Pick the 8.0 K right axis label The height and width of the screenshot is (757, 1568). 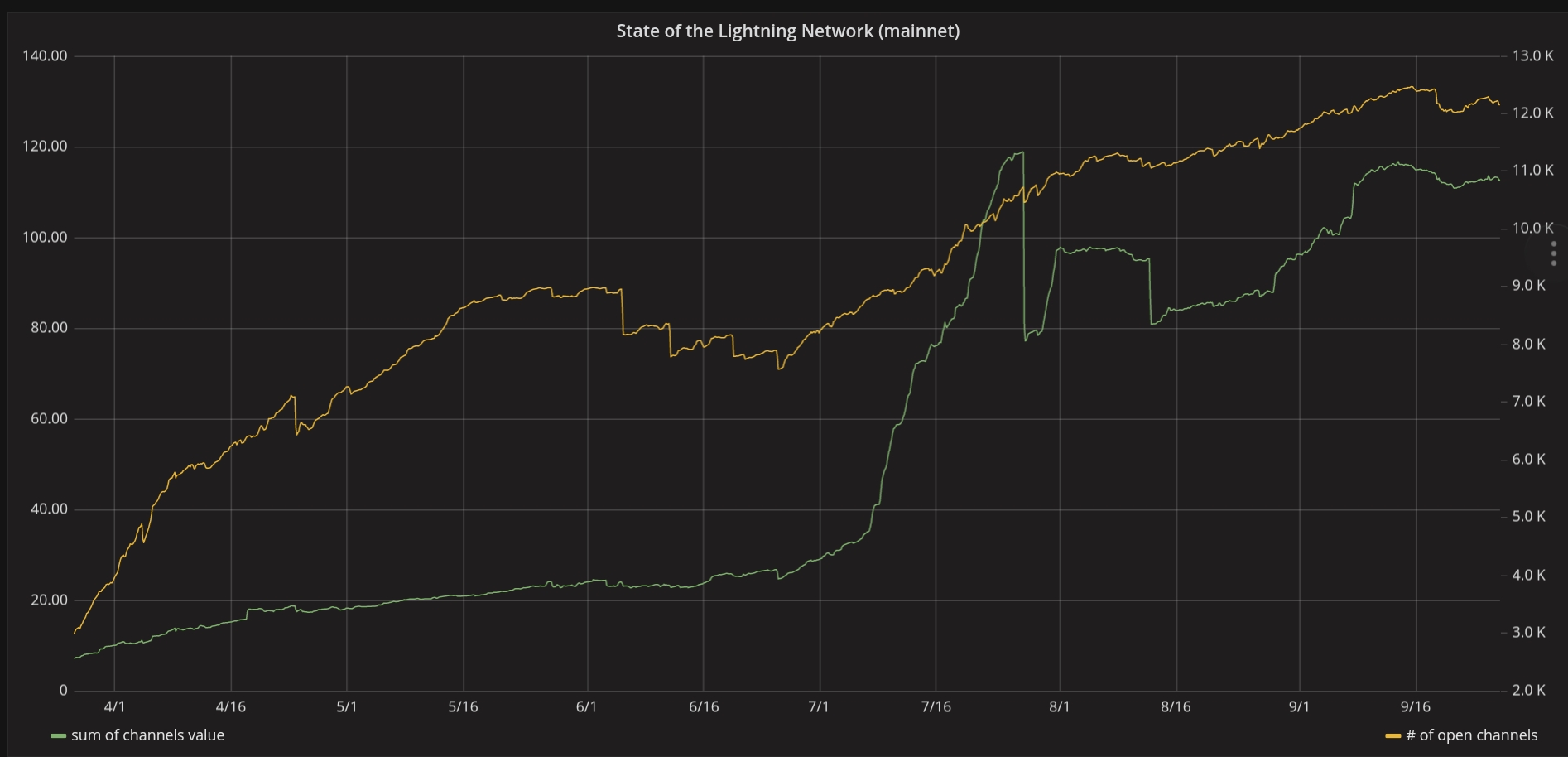pyautogui.click(x=1528, y=344)
